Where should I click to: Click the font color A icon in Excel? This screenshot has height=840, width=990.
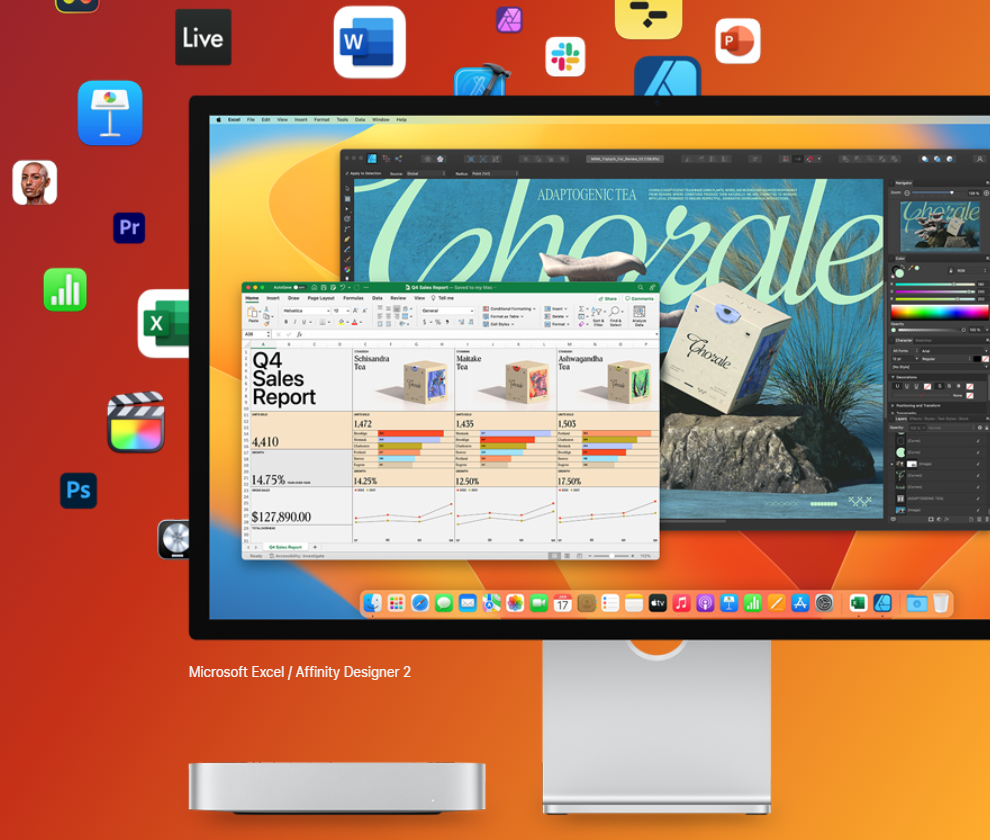point(354,322)
